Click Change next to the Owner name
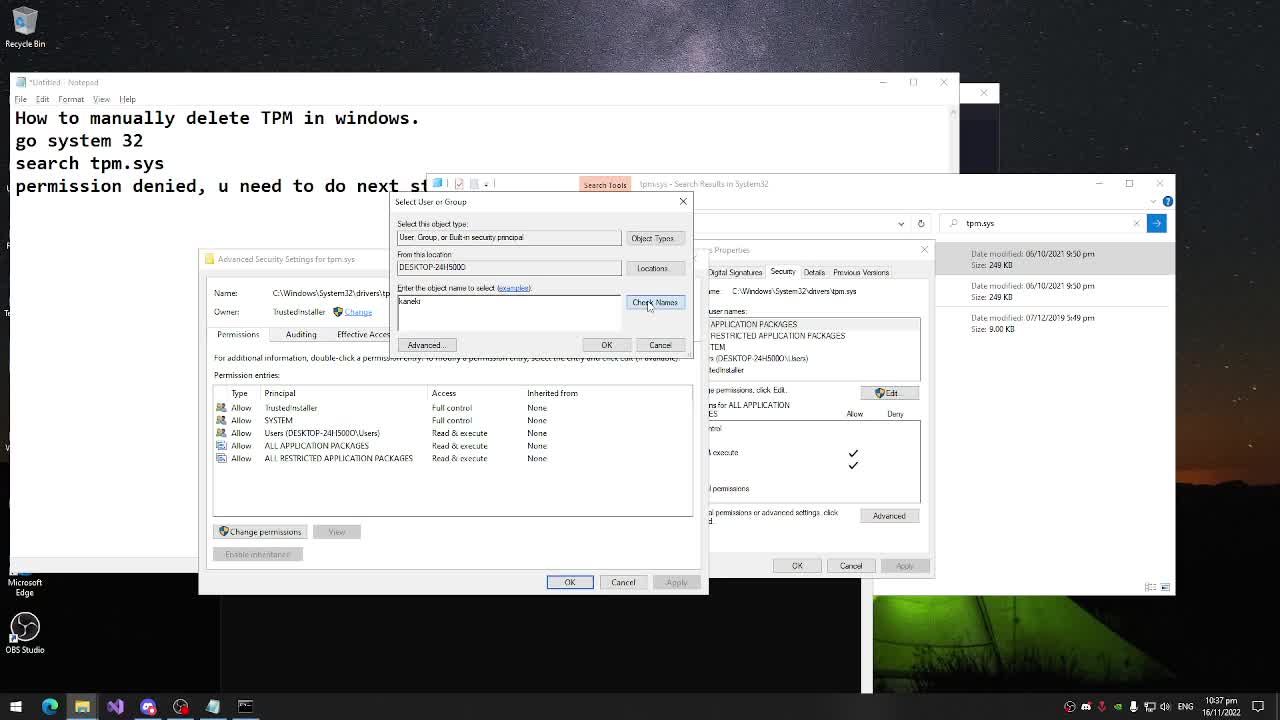The image size is (1280, 720). [357, 311]
